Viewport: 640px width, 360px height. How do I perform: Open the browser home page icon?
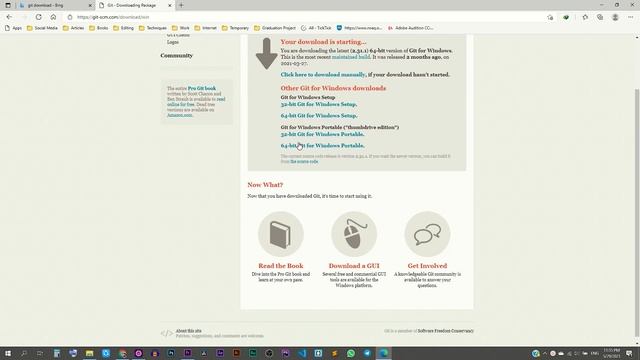(53, 17)
